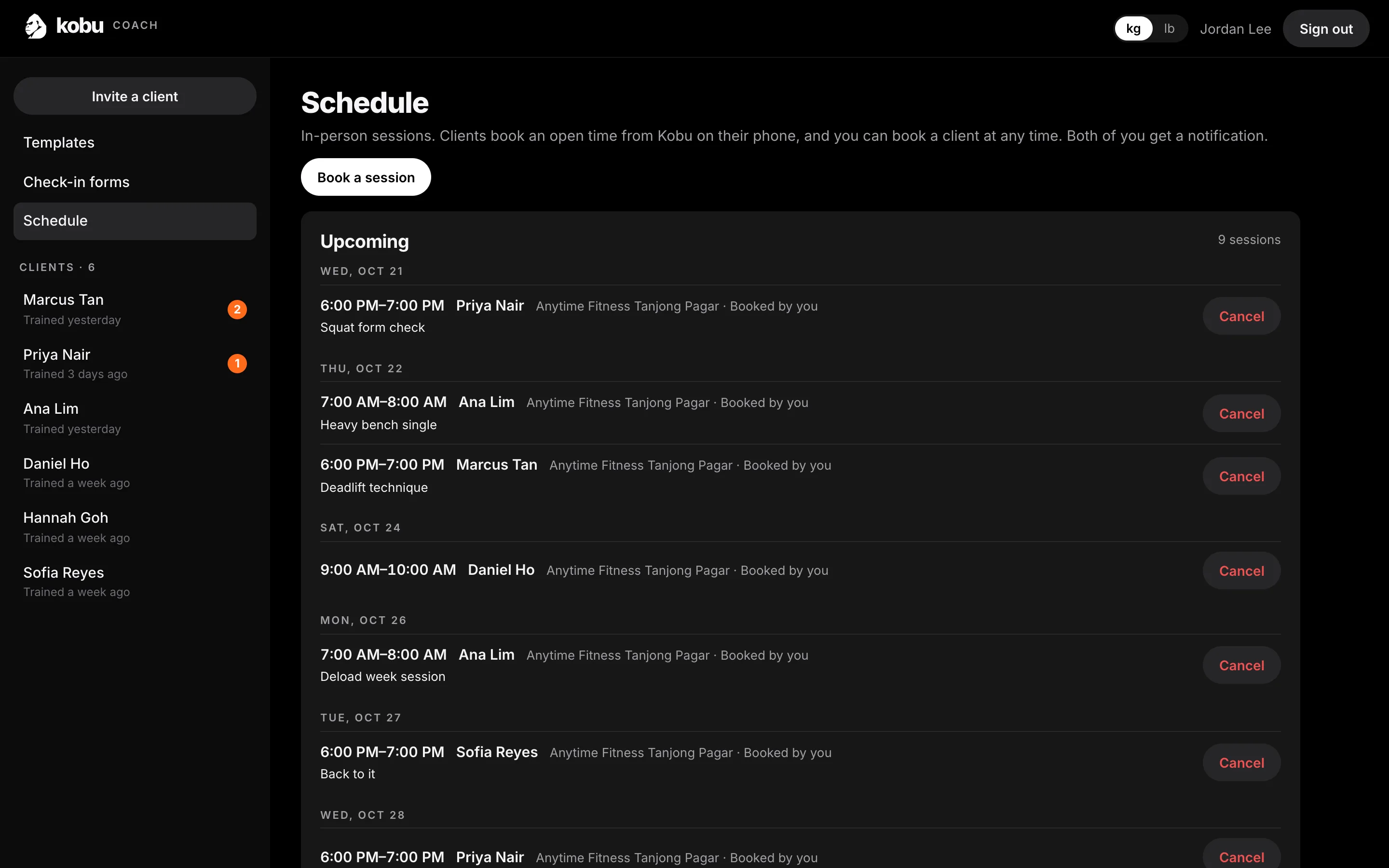Open client Daniel Ho in sidebar

(x=135, y=473)
